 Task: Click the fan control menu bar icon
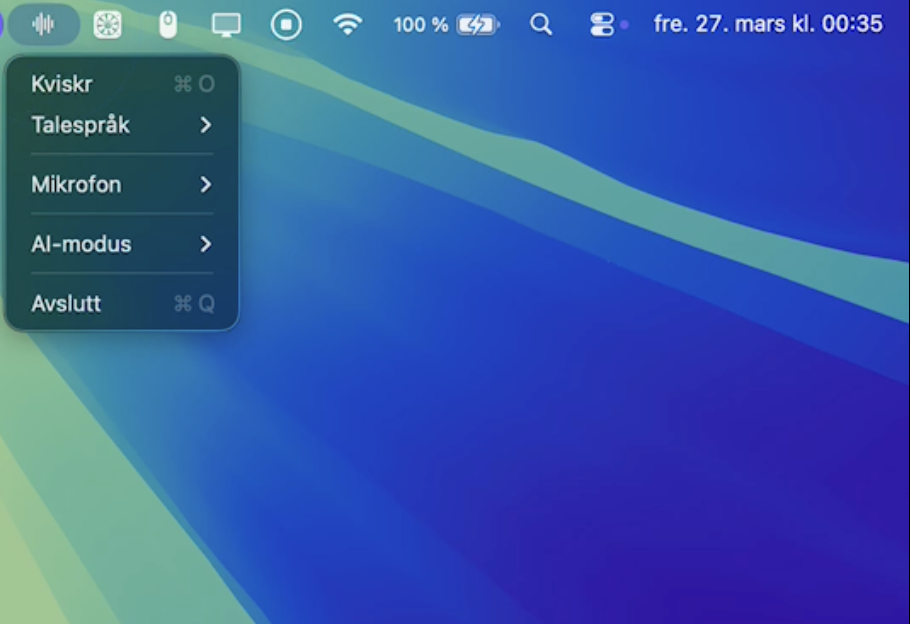tap(107, 23)
